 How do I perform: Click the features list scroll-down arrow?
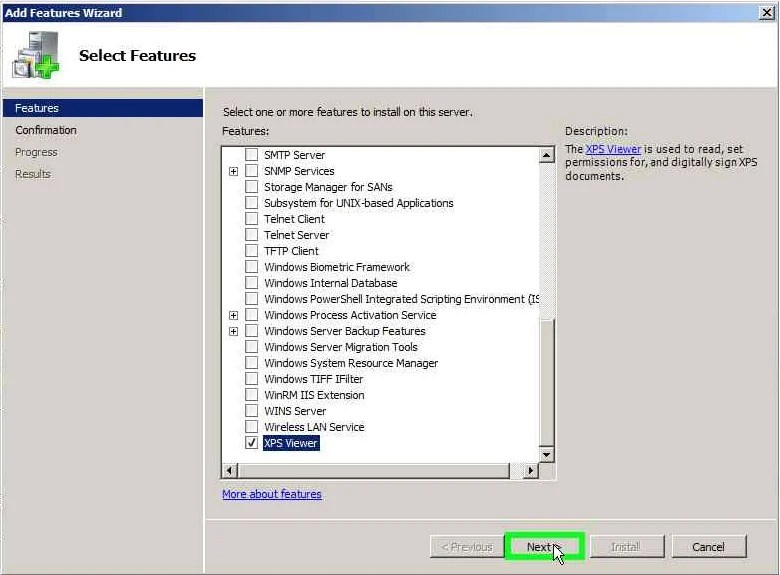[x=546, y=454]
